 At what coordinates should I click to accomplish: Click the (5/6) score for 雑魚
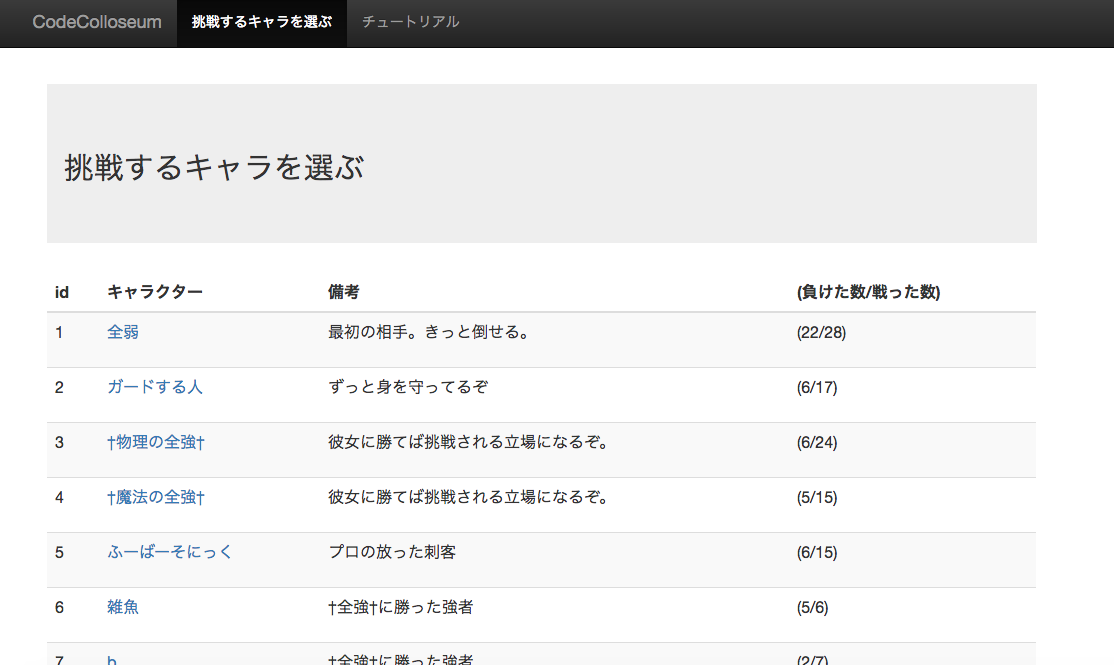(x=813, y=607)
